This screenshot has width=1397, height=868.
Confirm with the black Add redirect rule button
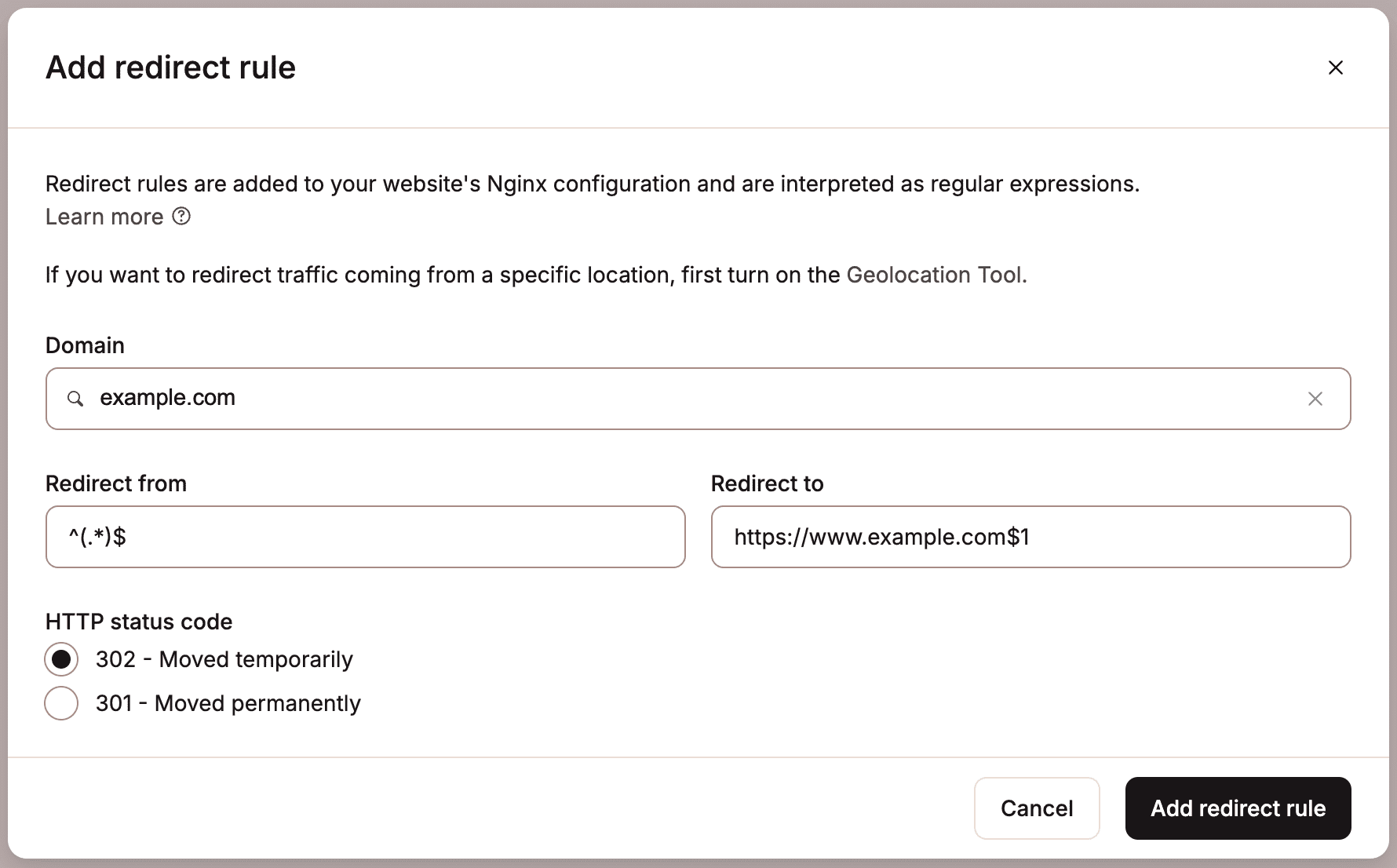1238,808
